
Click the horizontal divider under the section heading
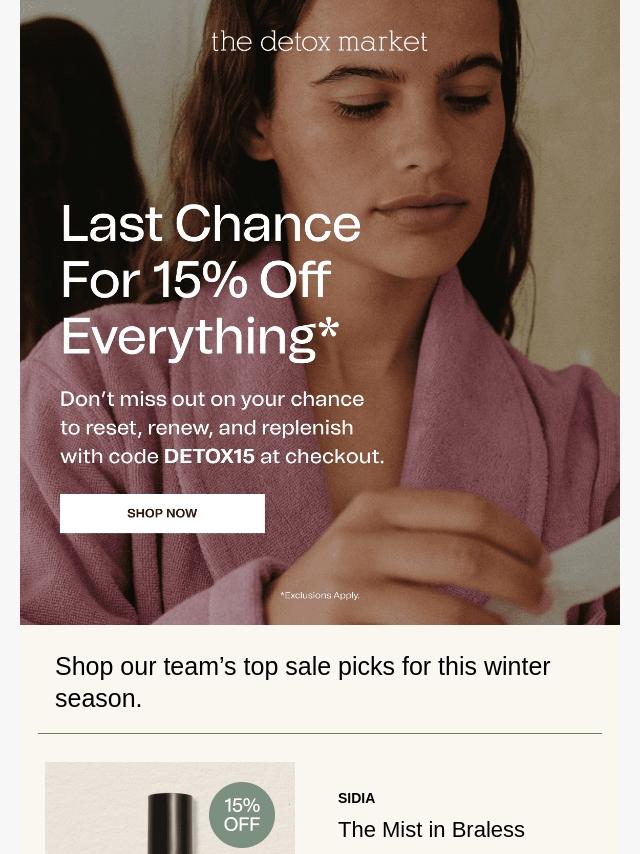320,733
